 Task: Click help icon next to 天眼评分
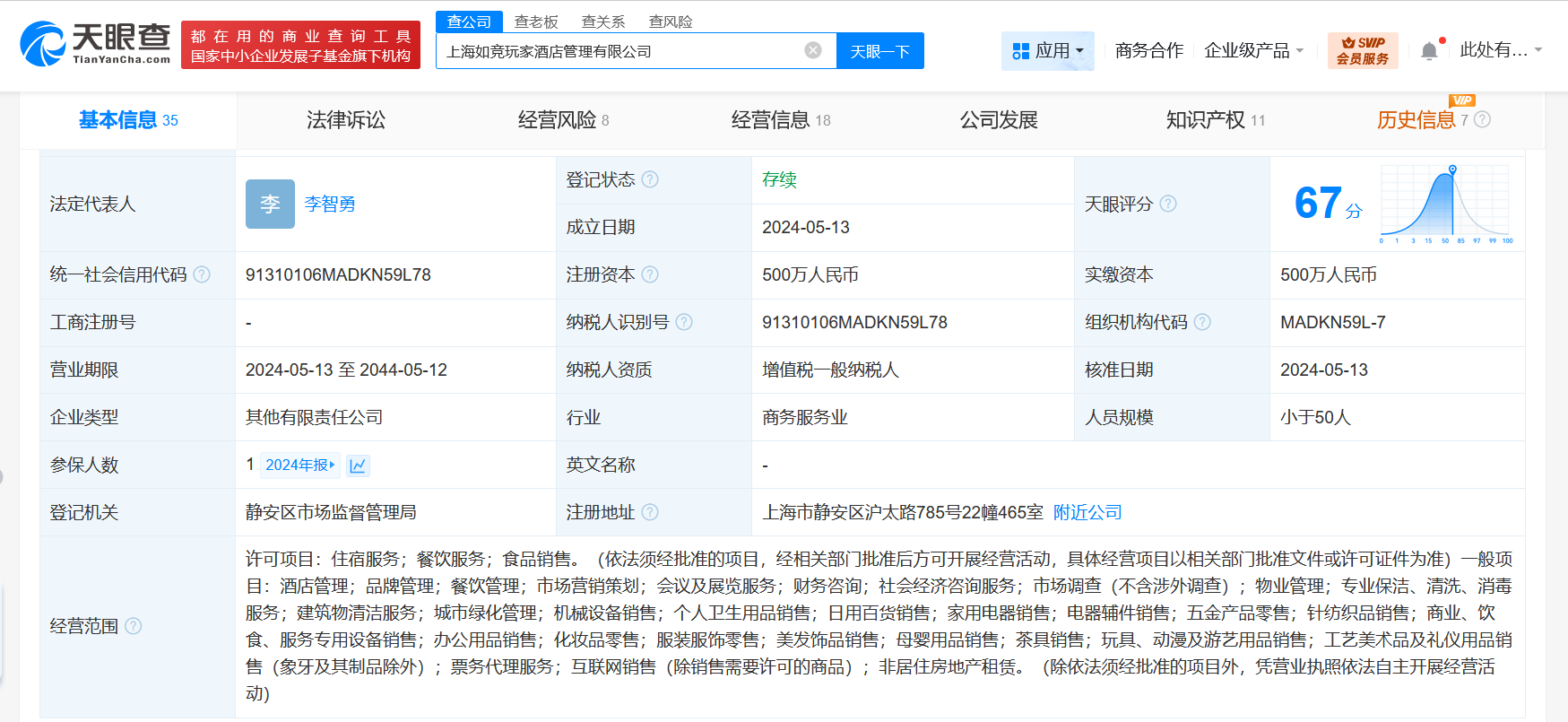pyautogui.click(x=1168, y=204)
